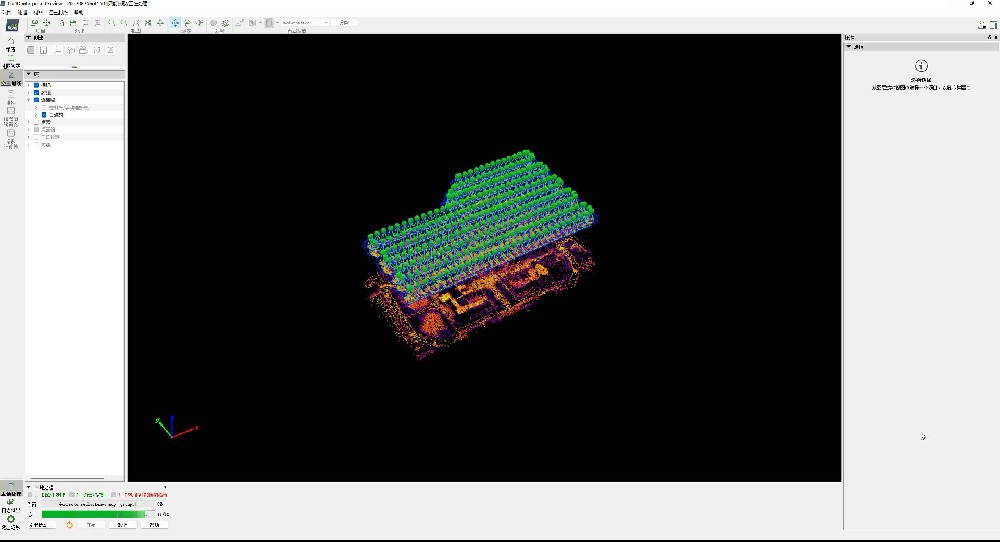Click the green total progress bar

pos(98,514)
